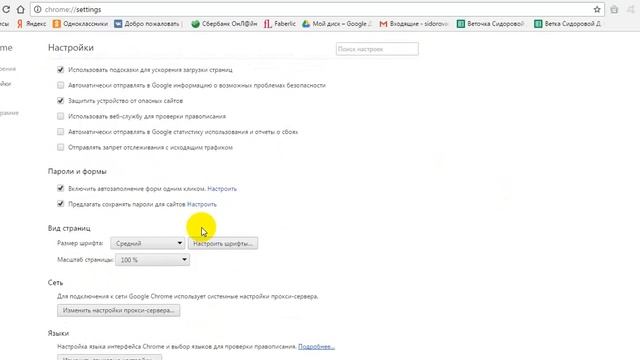Viewport: 640px width, 360px height.
Task: Open the Входящие Gmail bookmark
Action: (413, 24)
